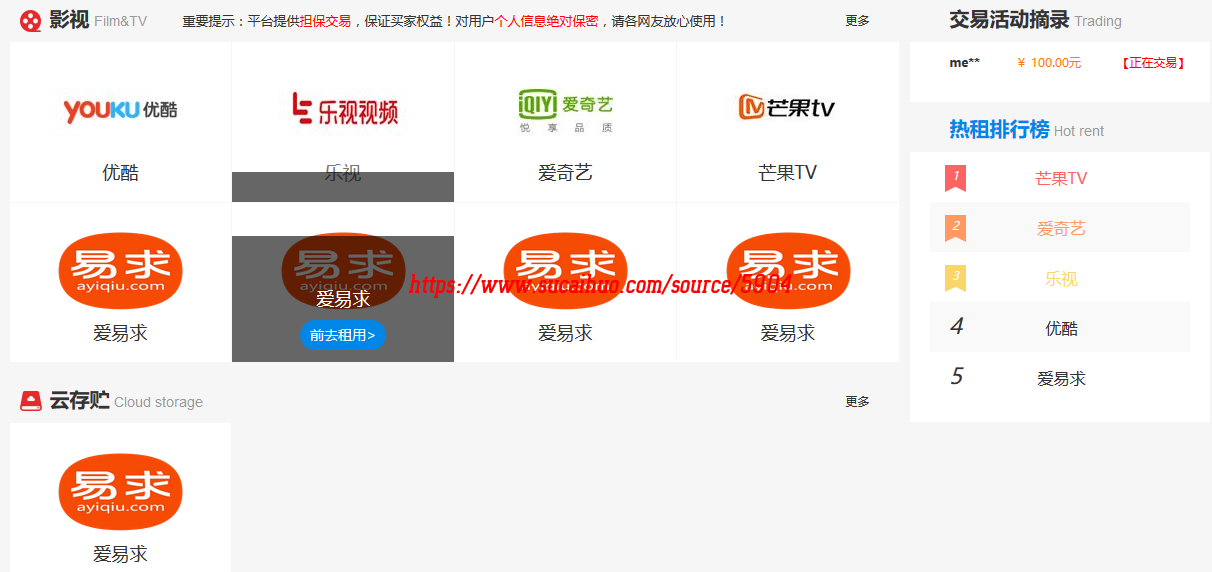Image resolution: width=1212 pixels, height=572 pixels.
Task: Click the ¥ 100.00元 amount
Action: click(1049, 63)
